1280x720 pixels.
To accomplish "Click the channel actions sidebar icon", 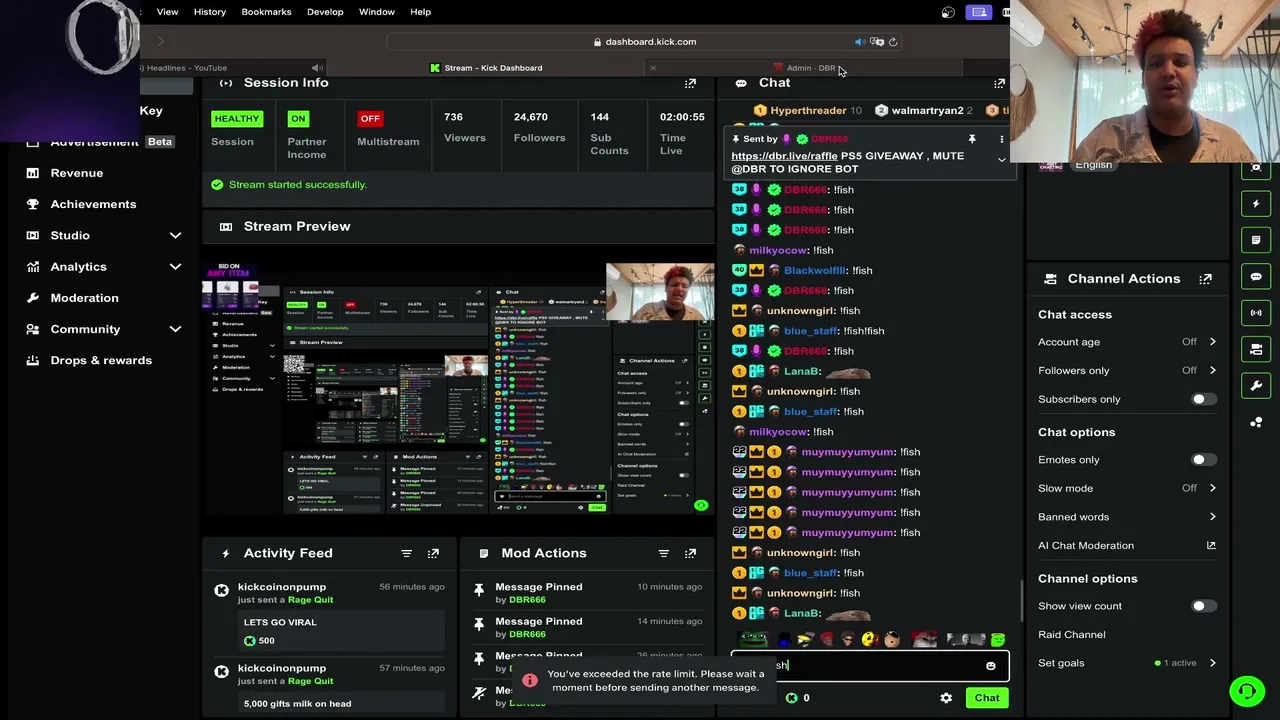I will (x=1256, y=349).
